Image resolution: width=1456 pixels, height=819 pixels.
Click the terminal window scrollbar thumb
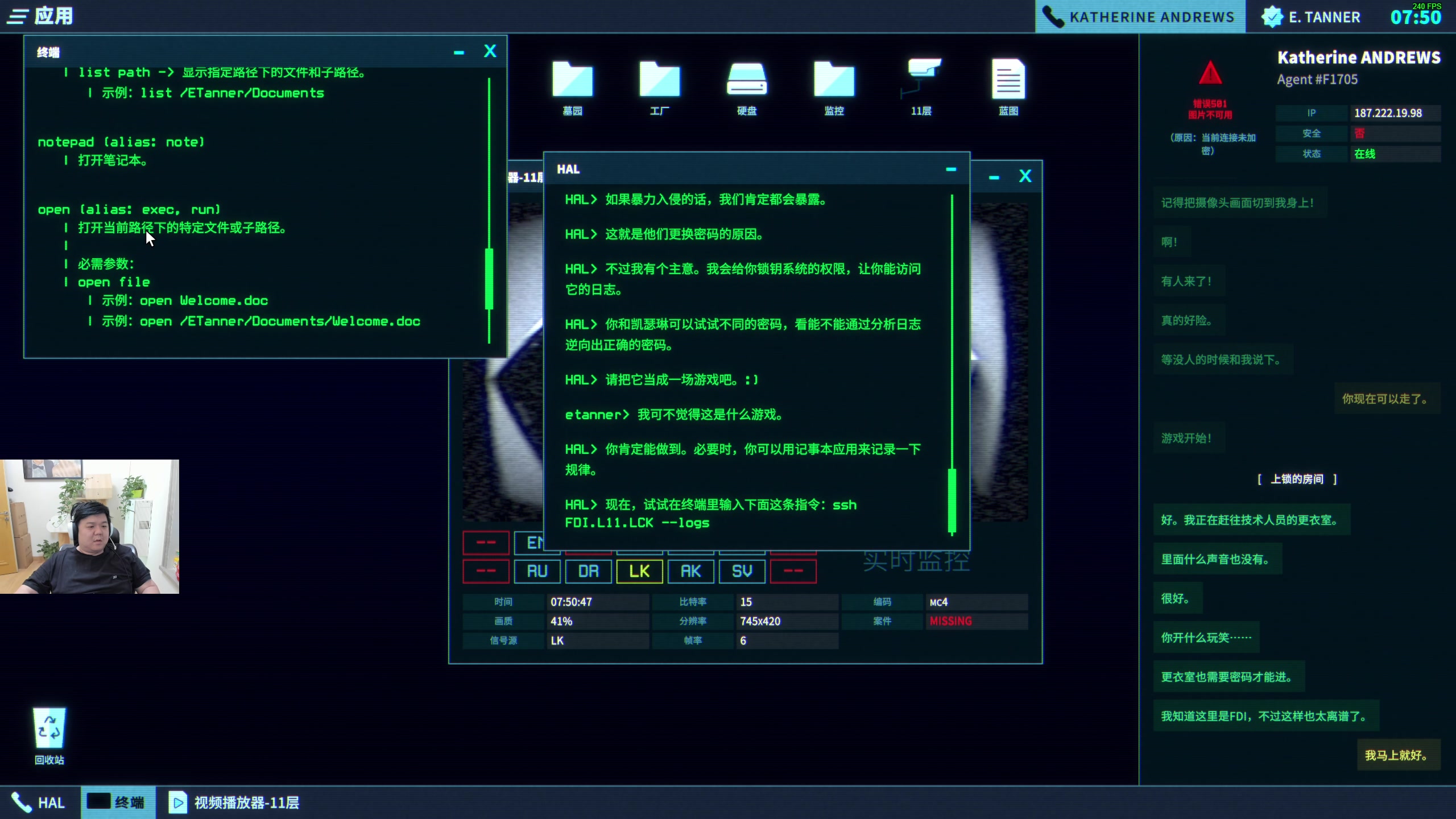coord(489,279)
